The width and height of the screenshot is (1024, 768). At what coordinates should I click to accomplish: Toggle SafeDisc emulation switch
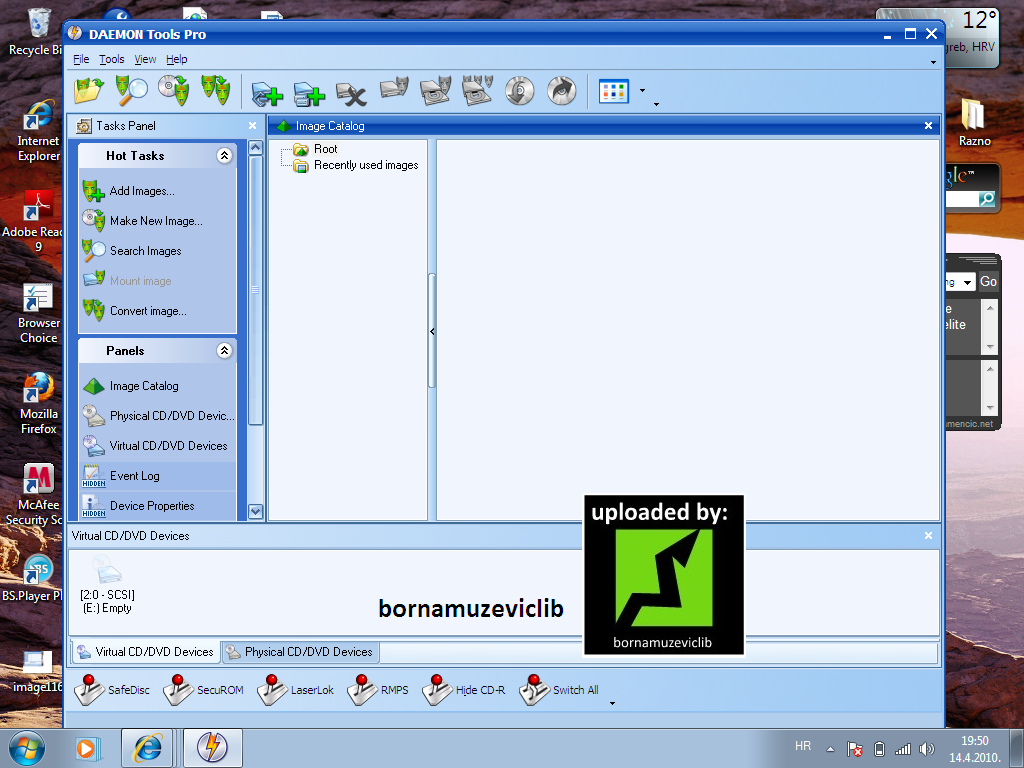(x=112, y=690)
